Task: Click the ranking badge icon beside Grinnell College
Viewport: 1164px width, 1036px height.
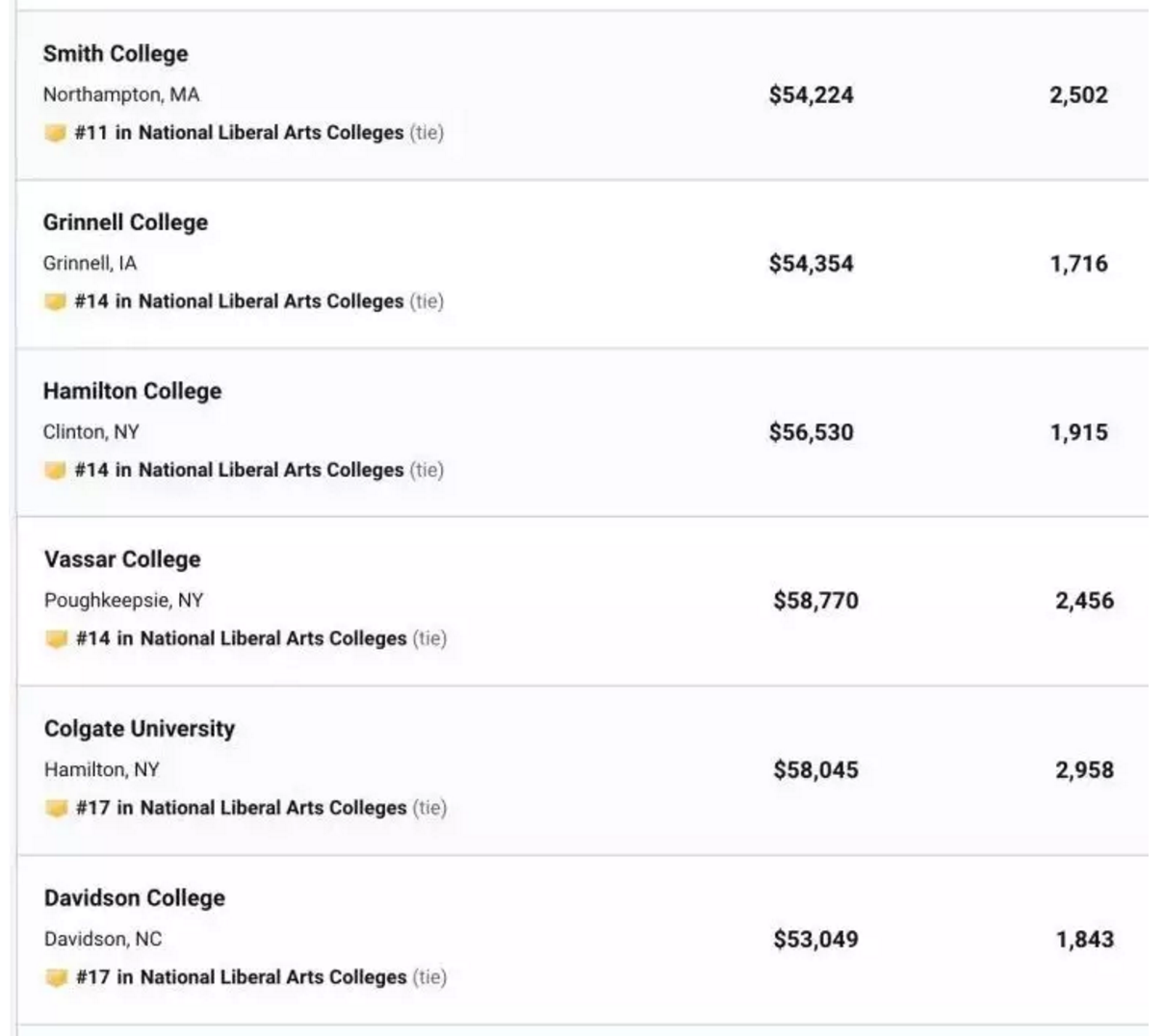Action: coord(55,301)
